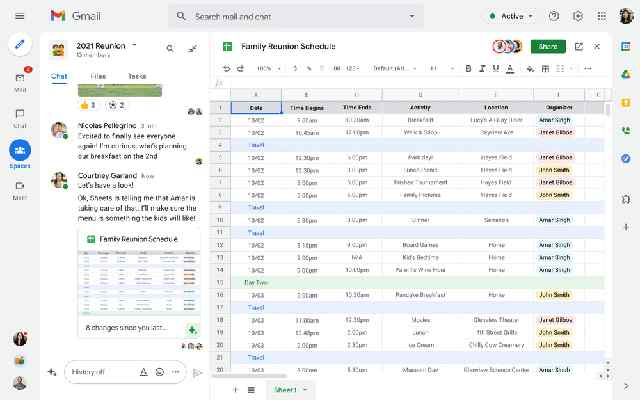Open the more number formats (123) dropdown
The width and height of the screenshot is (640, 400).
coord(352,69)
